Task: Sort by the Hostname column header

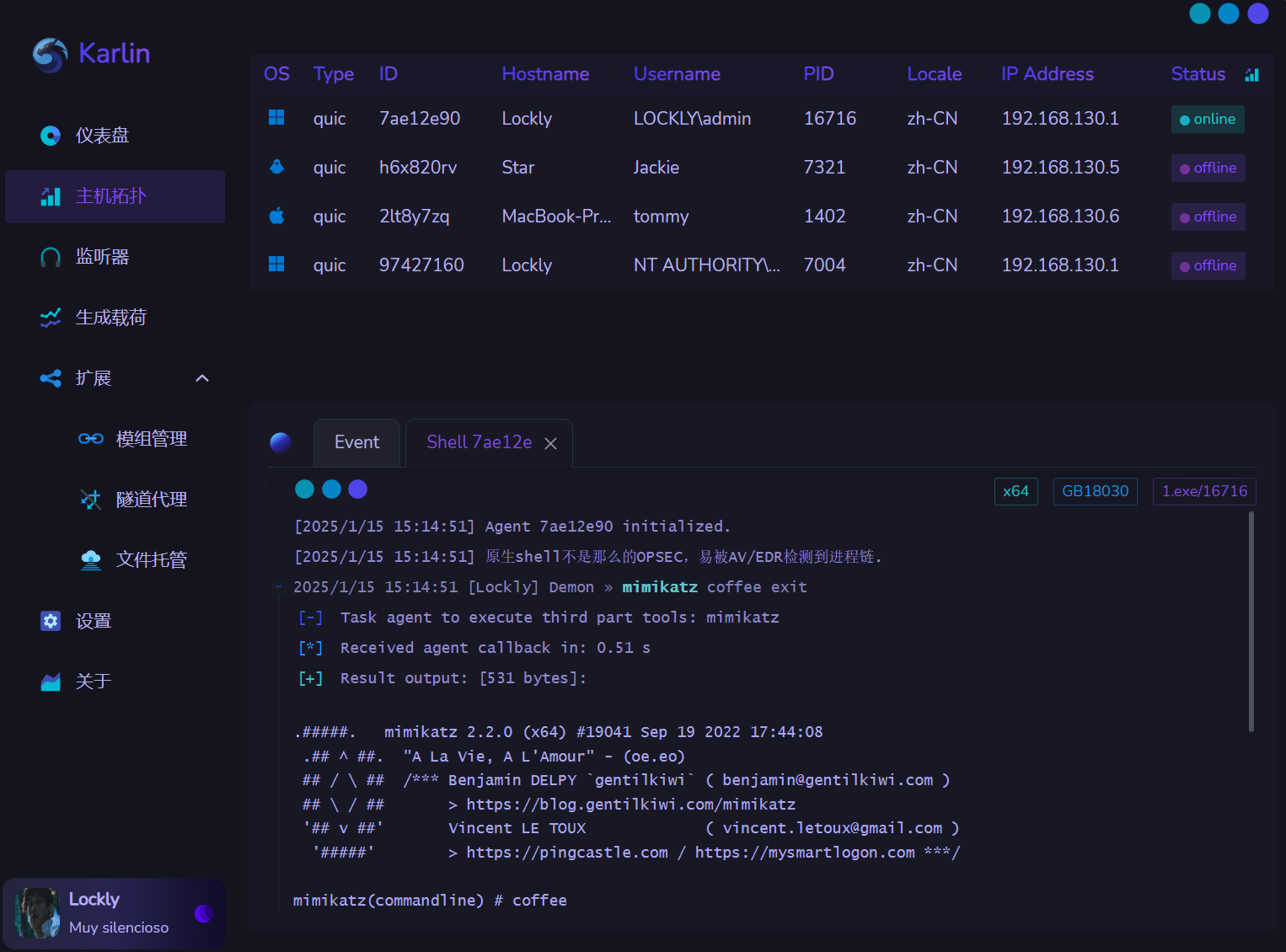Action: tap(545, 74)
